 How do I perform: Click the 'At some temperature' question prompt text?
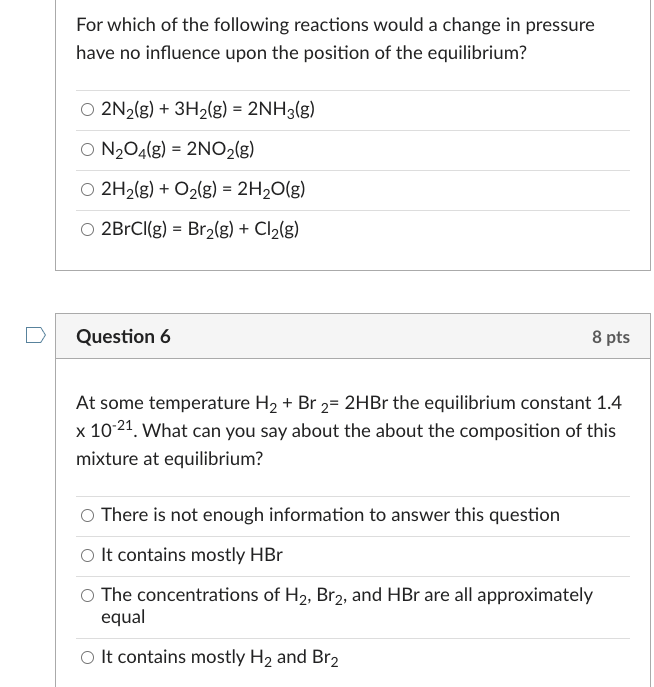tap(349, 431)
